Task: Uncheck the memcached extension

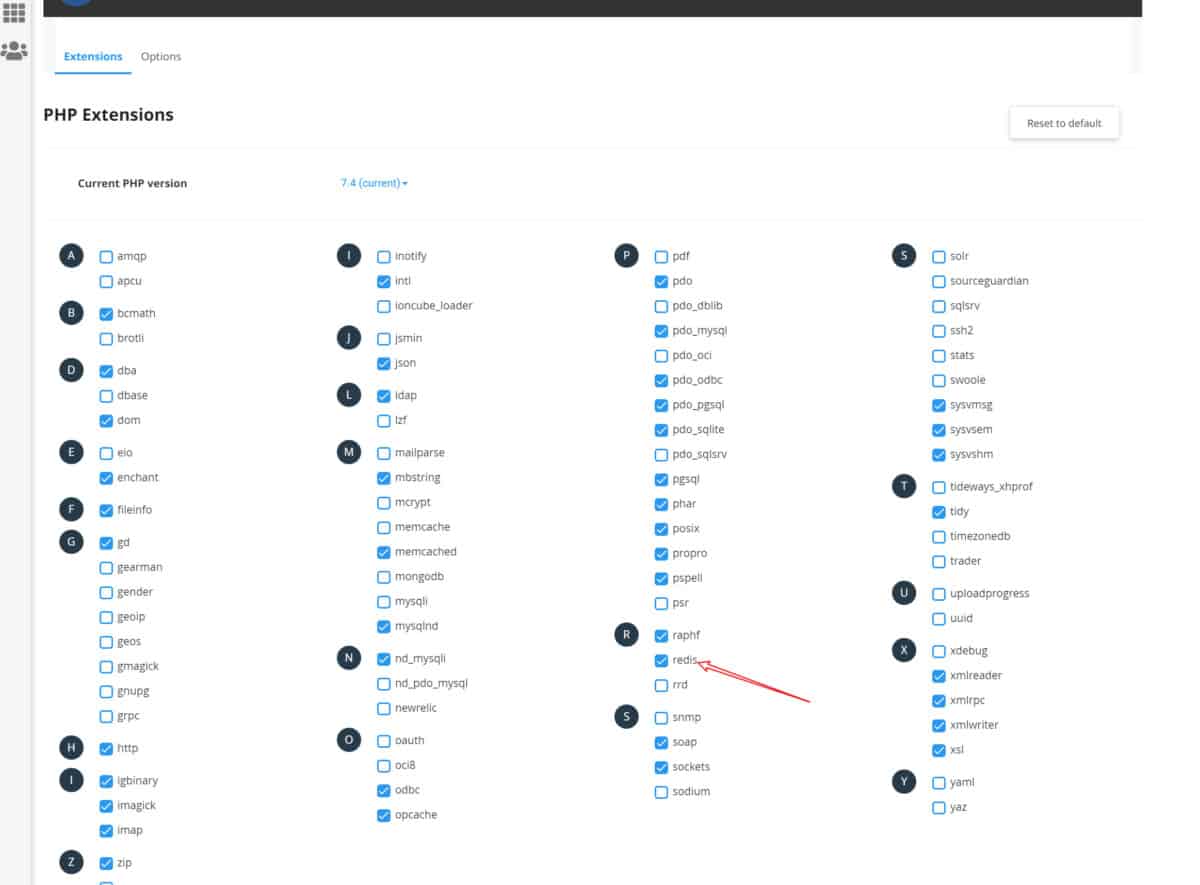Action: tap(384, 552)
